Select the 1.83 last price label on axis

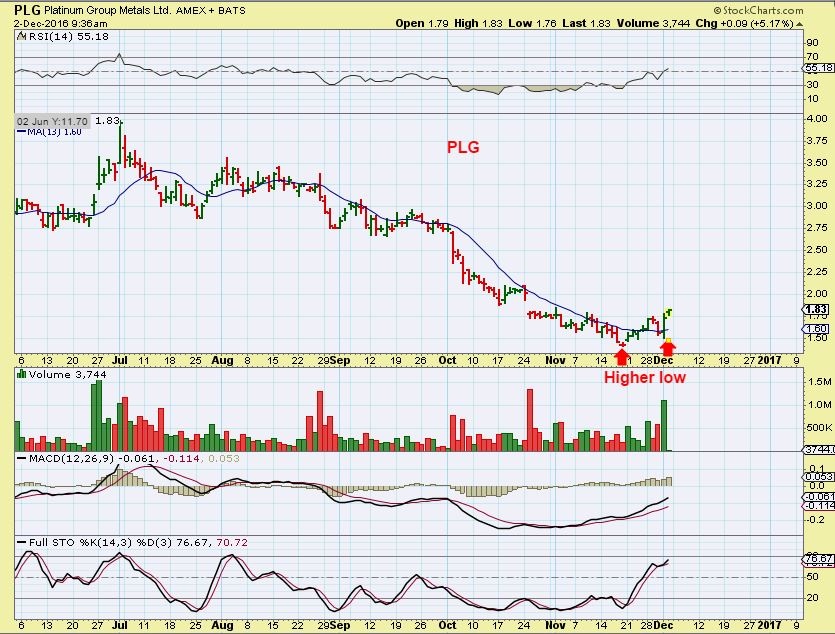[816, 309]
